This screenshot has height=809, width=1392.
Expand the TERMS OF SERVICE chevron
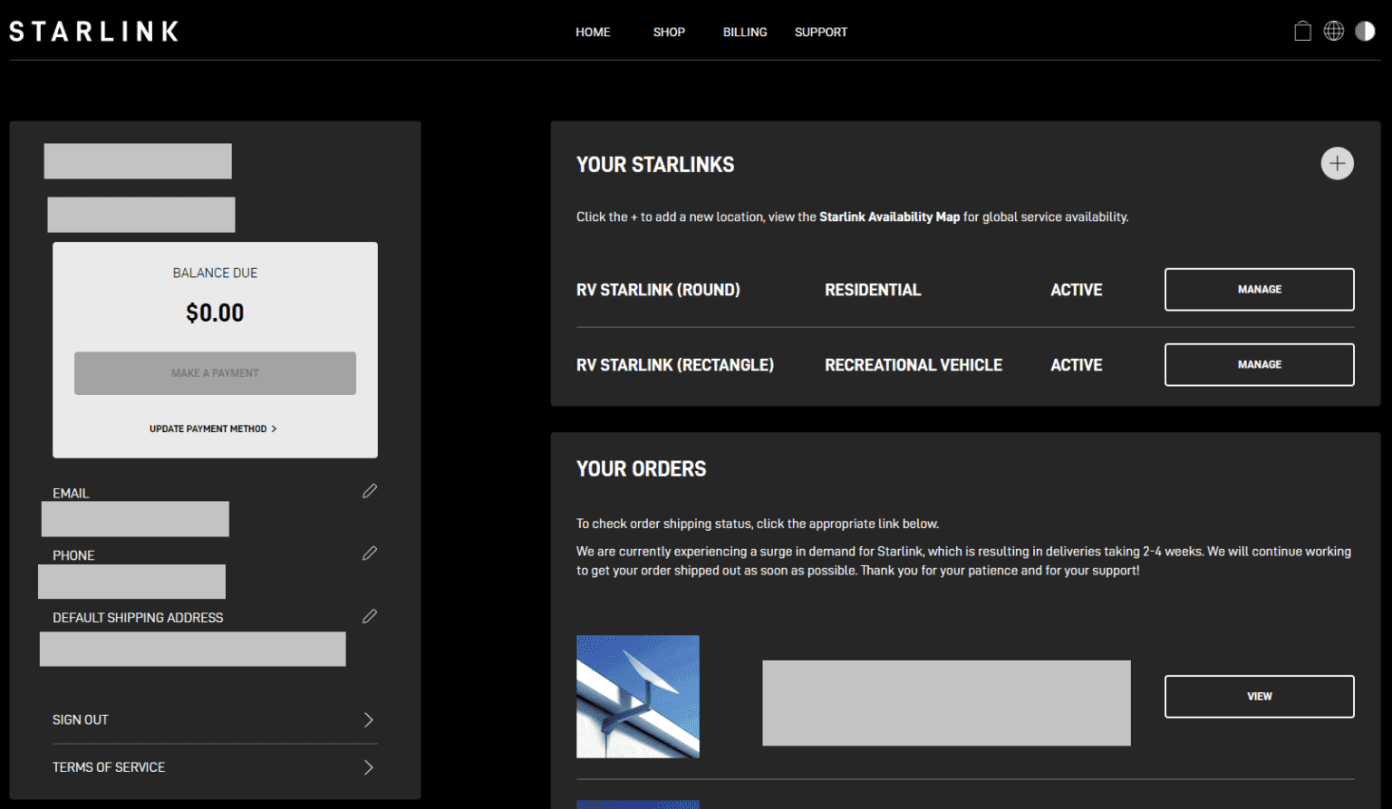tap(369, 767)
